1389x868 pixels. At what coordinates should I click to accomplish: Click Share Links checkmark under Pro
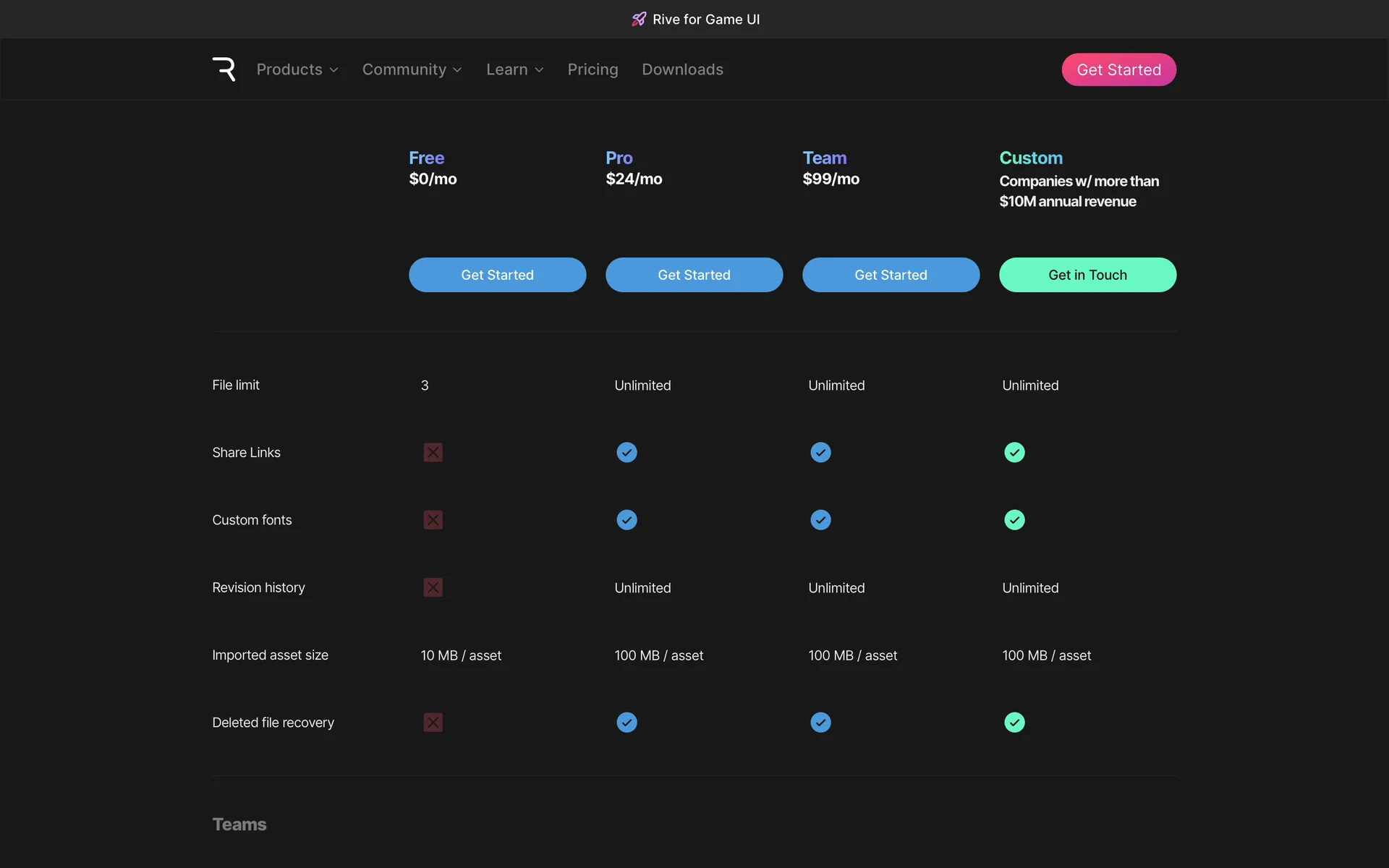point(626,453)
